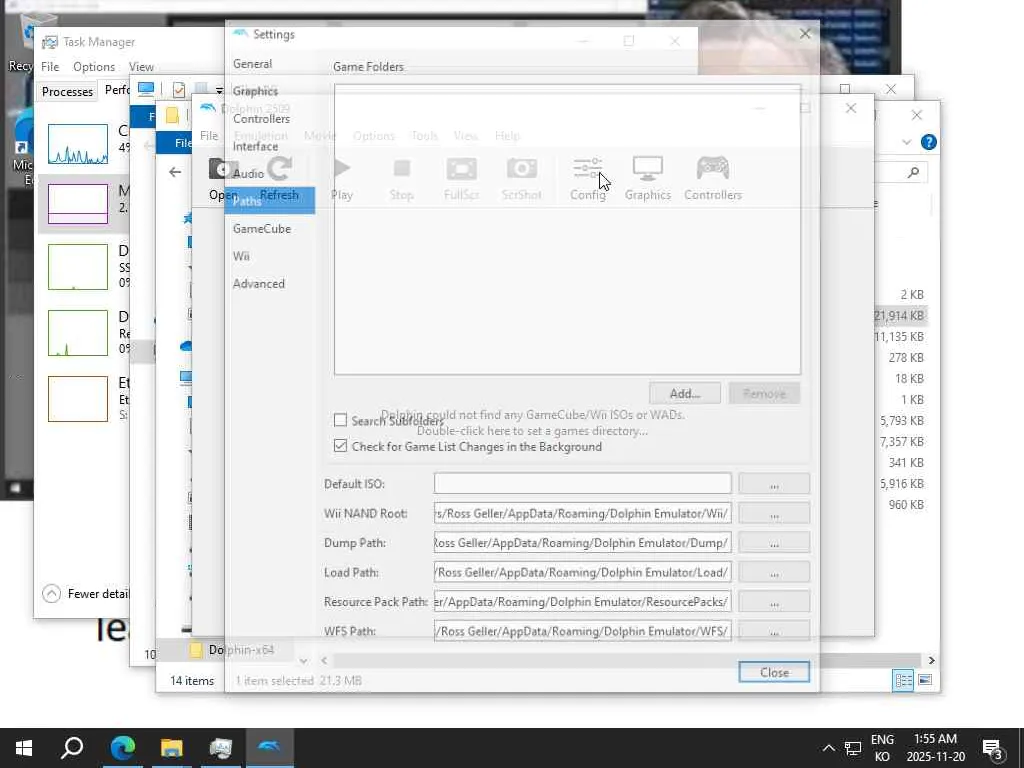
Task: Click the search magnifier in File Explorer
Action: point(913,172)
